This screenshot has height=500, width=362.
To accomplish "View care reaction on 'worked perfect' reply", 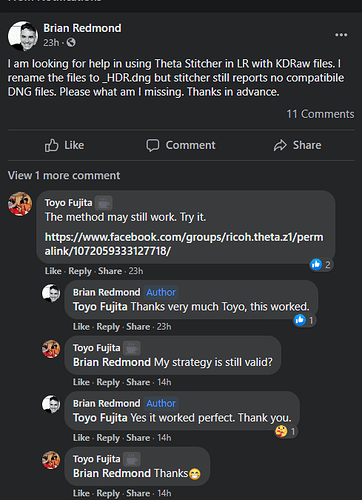I will coord(286,432).
